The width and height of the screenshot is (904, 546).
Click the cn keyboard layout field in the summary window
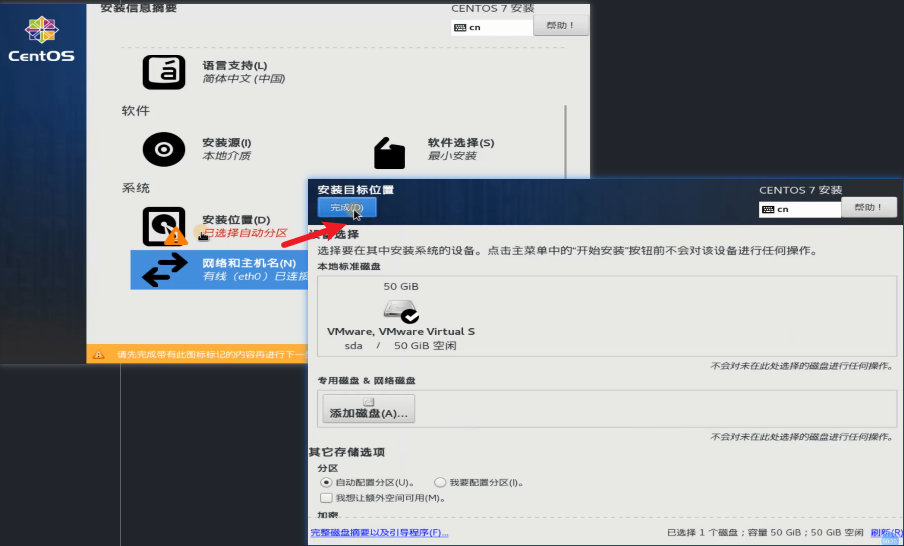pyautogui.click(x=492, y=27)
